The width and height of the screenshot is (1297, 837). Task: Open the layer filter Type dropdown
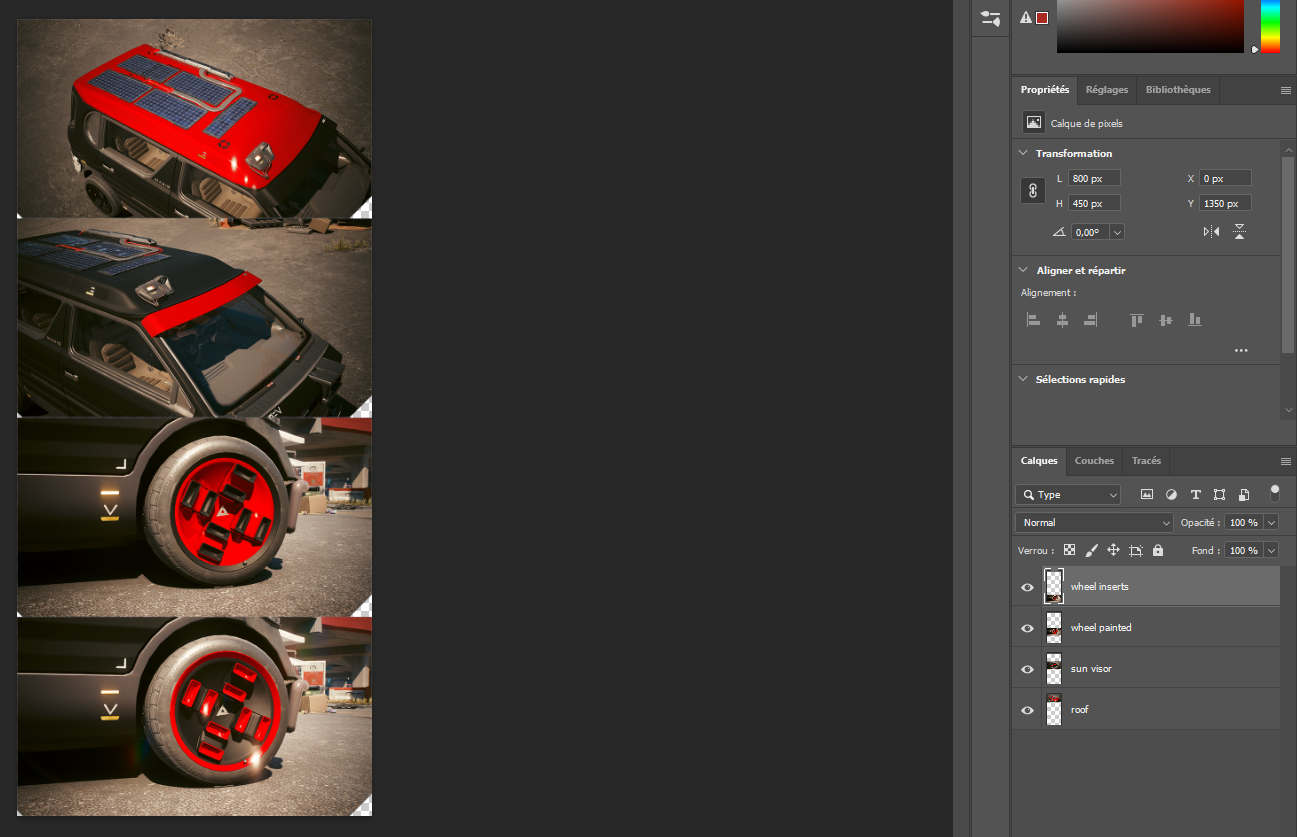tap(1068, 495)
